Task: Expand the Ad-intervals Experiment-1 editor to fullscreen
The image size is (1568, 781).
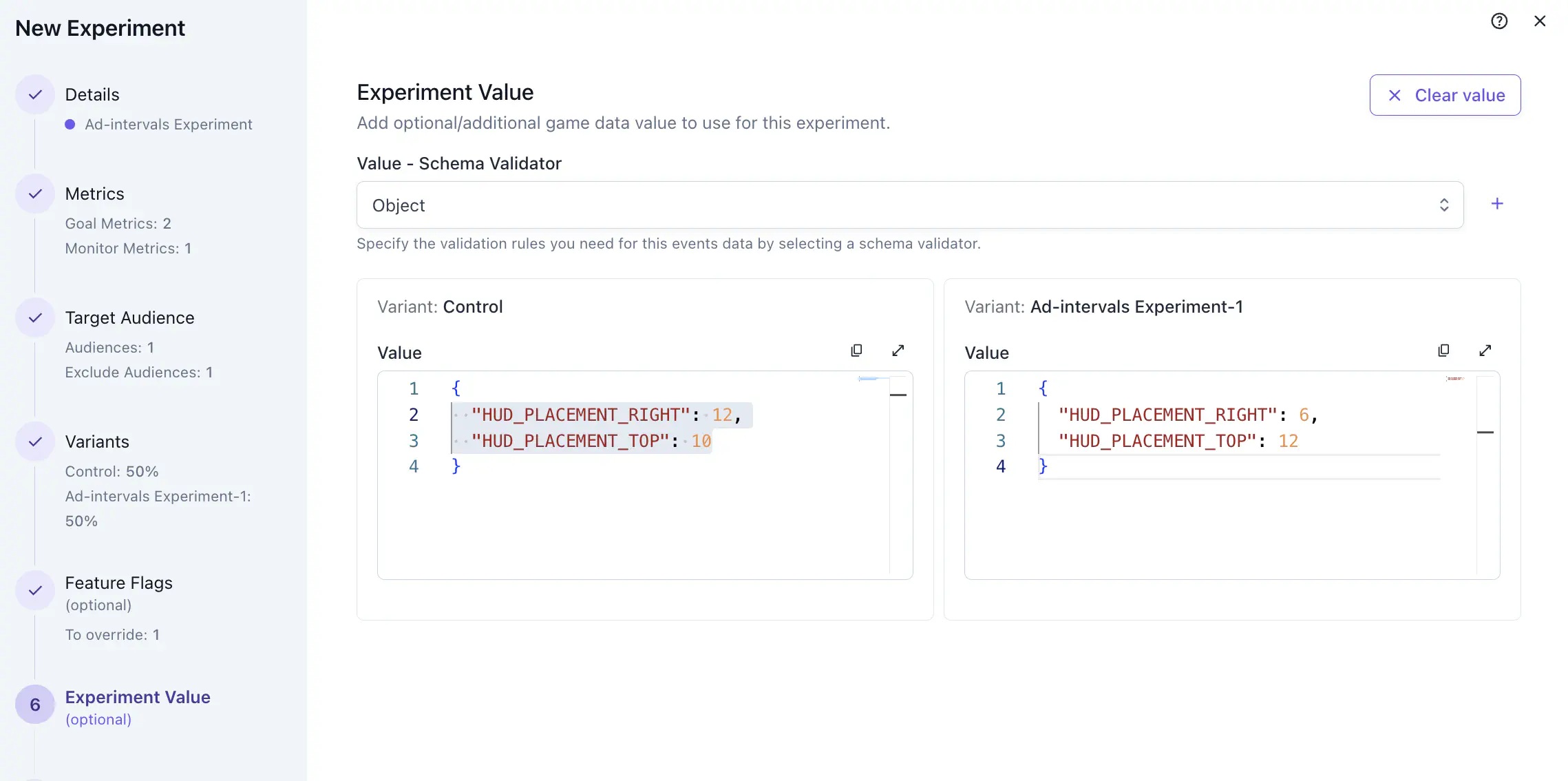Action: 1485,350
